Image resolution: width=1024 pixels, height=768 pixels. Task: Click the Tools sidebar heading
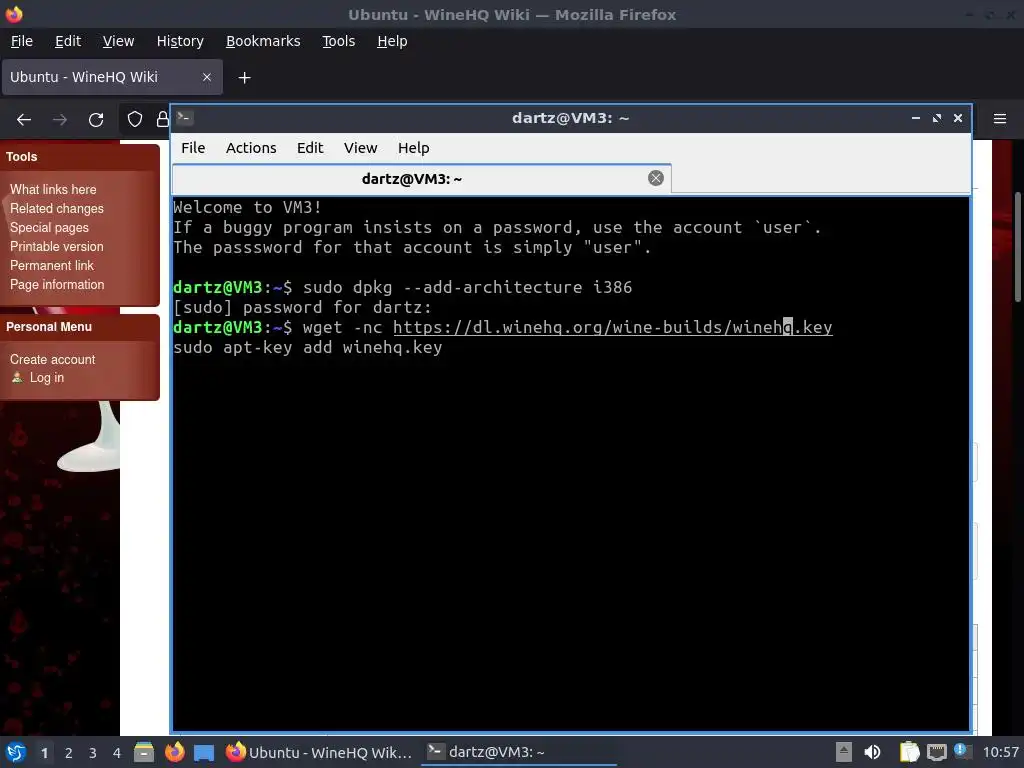(x=22, y=157)
